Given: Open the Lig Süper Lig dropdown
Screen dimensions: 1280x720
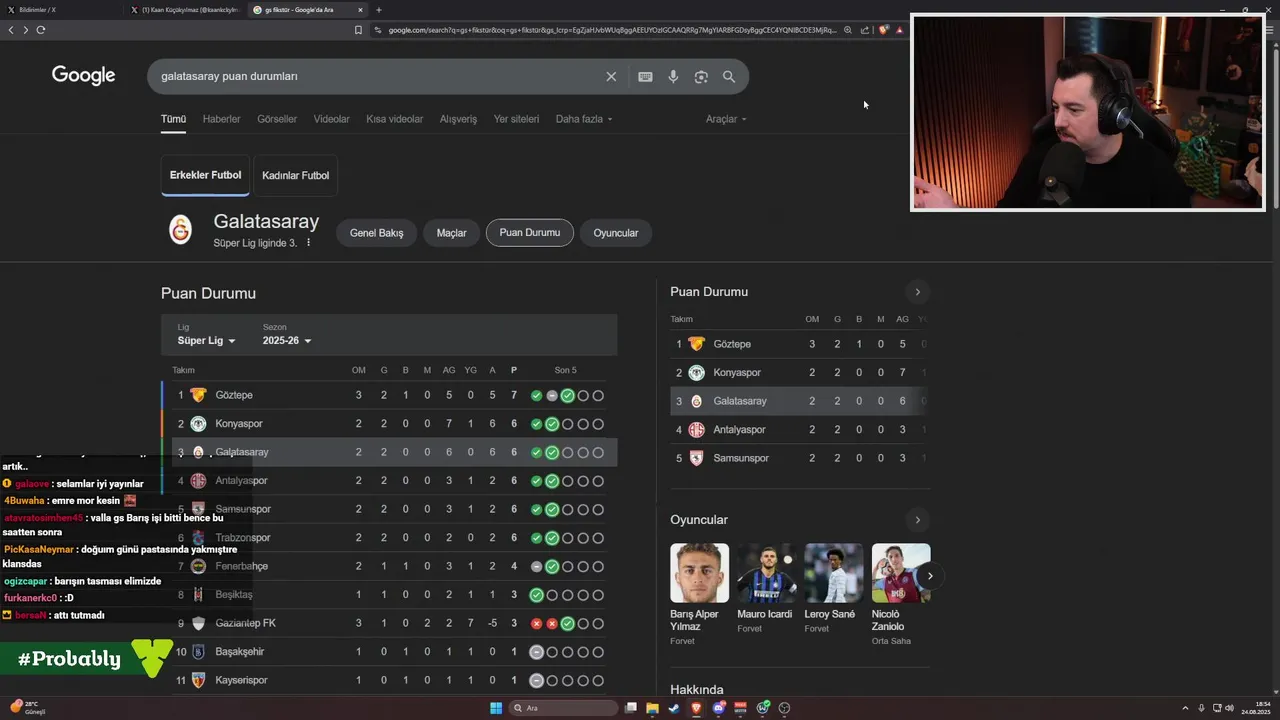Looking at the screenshot, I should [x=207, y=341].
